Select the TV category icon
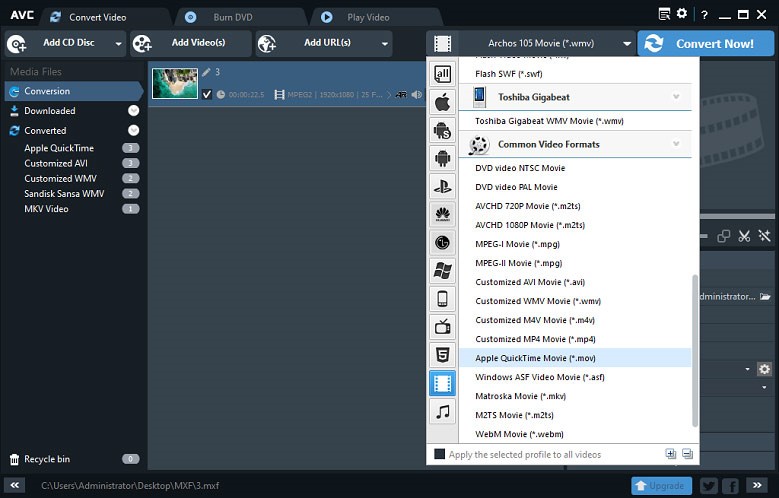Image resolution: width=779 pixels, height=498 pixels. coord(442,327)
